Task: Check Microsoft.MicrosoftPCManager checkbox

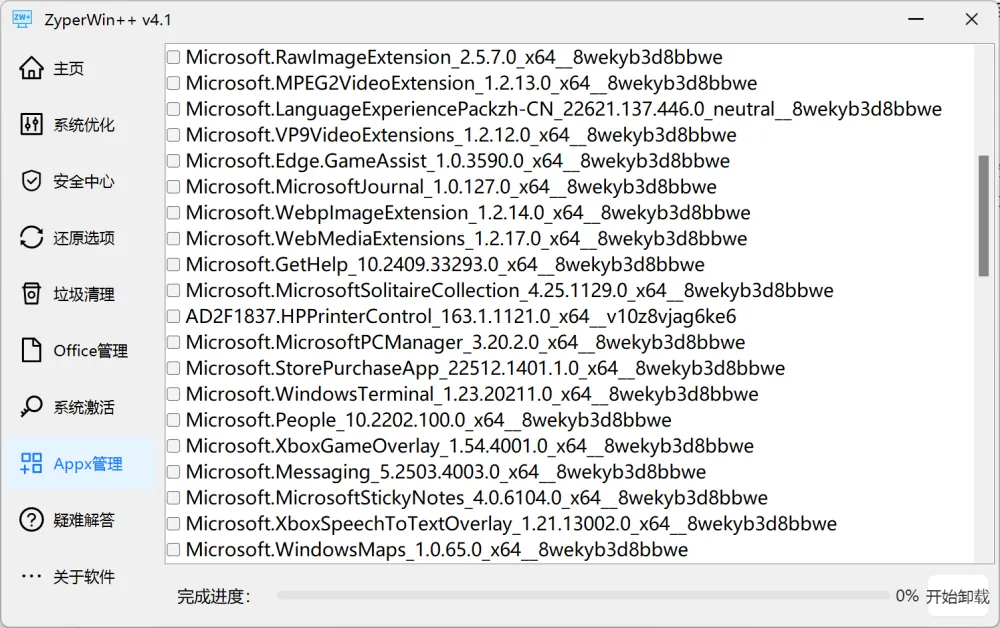Action: pyautogui.click(x=173, y=342)
